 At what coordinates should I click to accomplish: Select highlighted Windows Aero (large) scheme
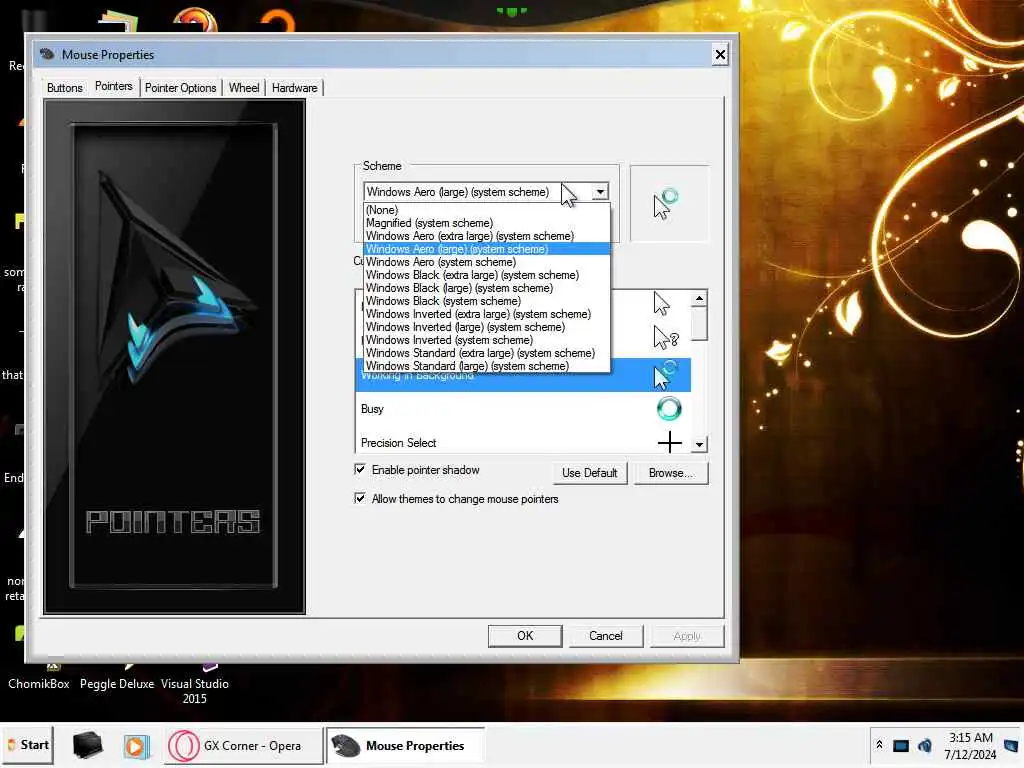[487, 249]
